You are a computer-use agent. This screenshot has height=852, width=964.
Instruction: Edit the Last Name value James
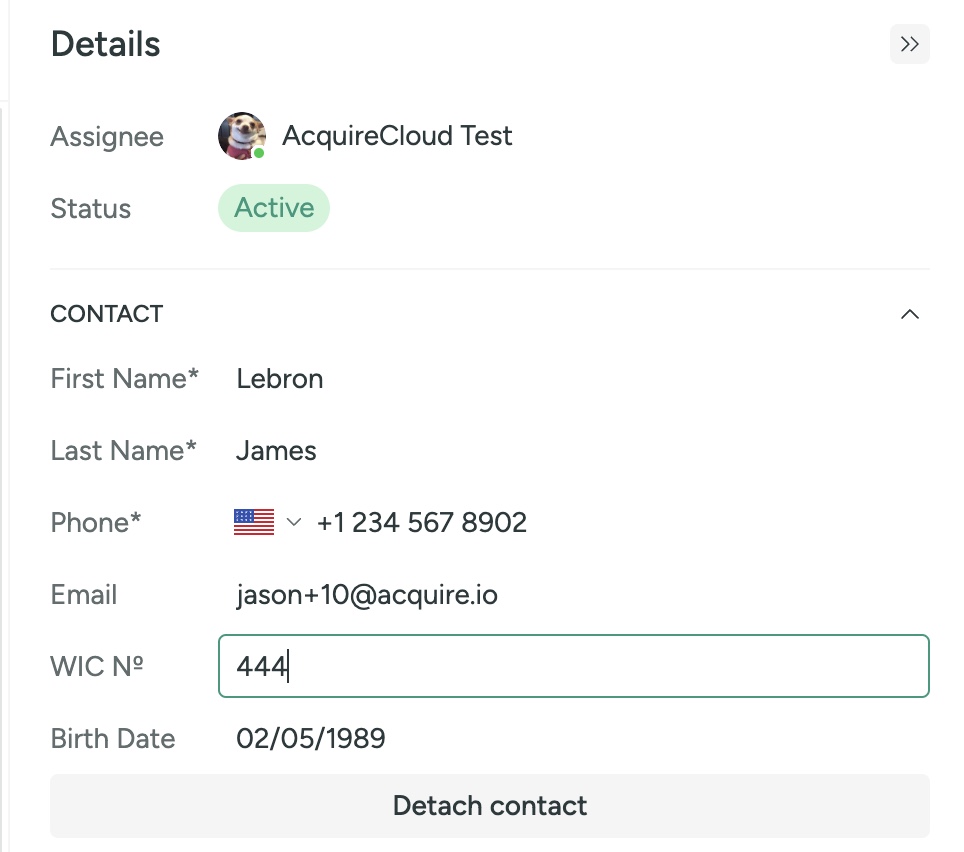coord(276,451)
